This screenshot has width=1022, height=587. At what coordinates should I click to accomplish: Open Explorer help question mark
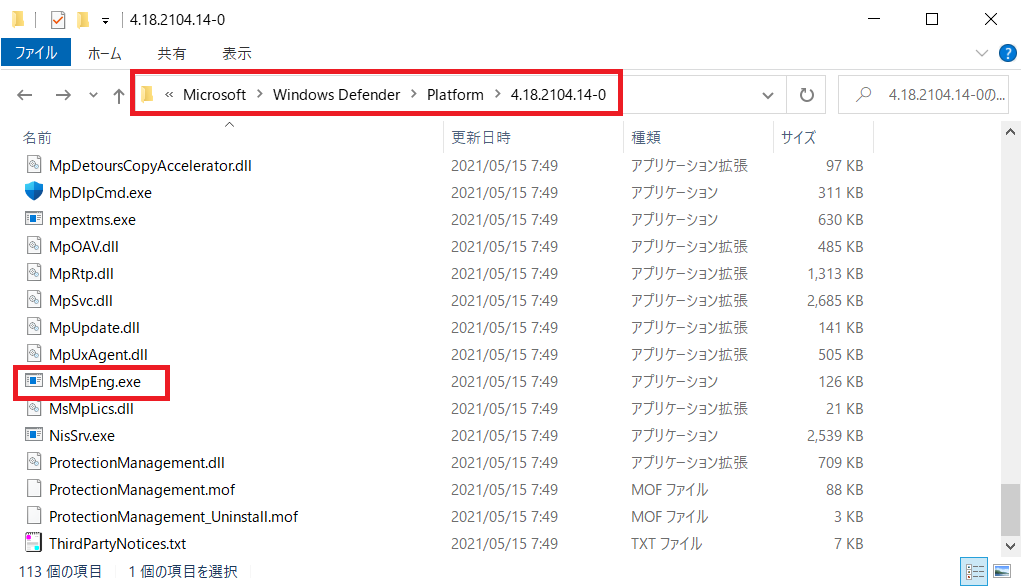pyautogui.click(x=1008, y=53)
